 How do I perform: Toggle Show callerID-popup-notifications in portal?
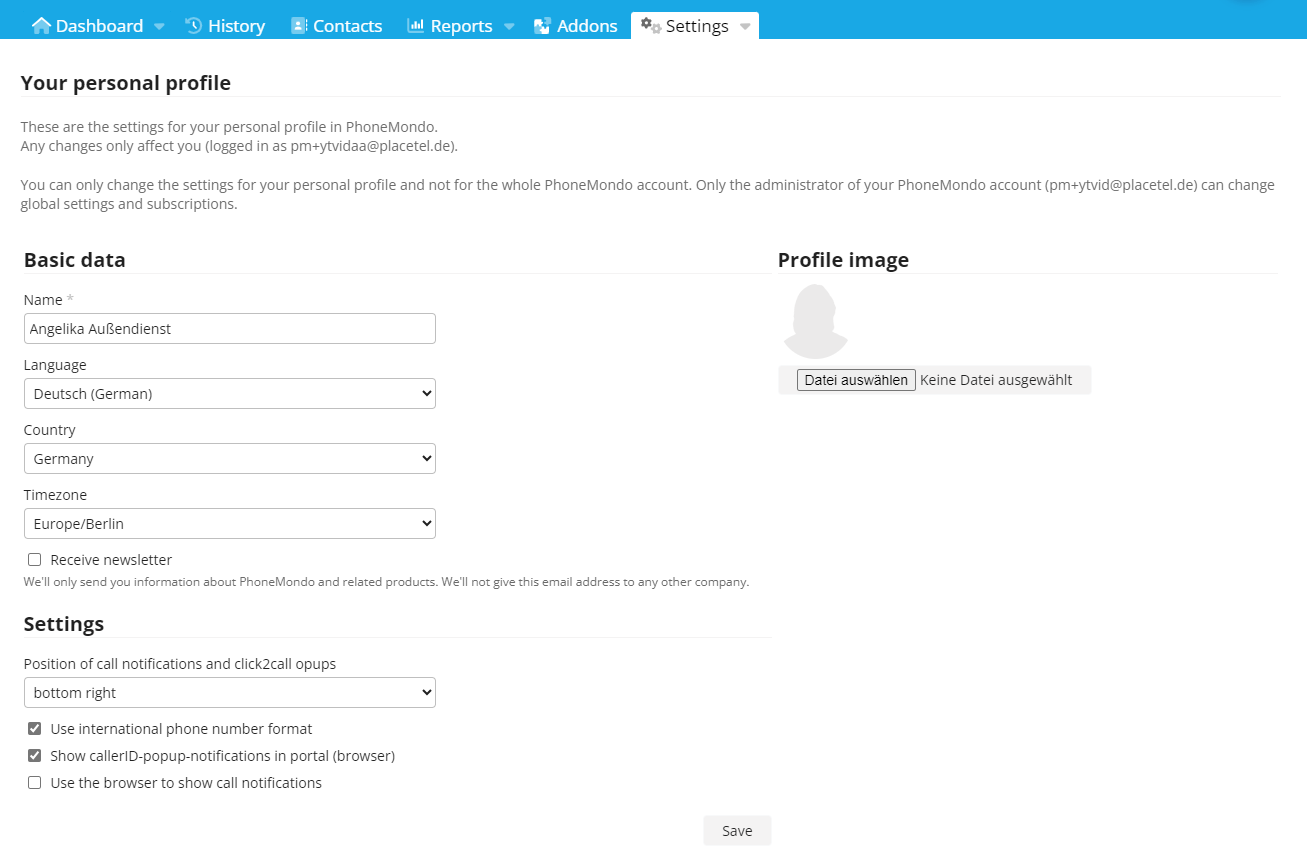[x=35, y=756]
